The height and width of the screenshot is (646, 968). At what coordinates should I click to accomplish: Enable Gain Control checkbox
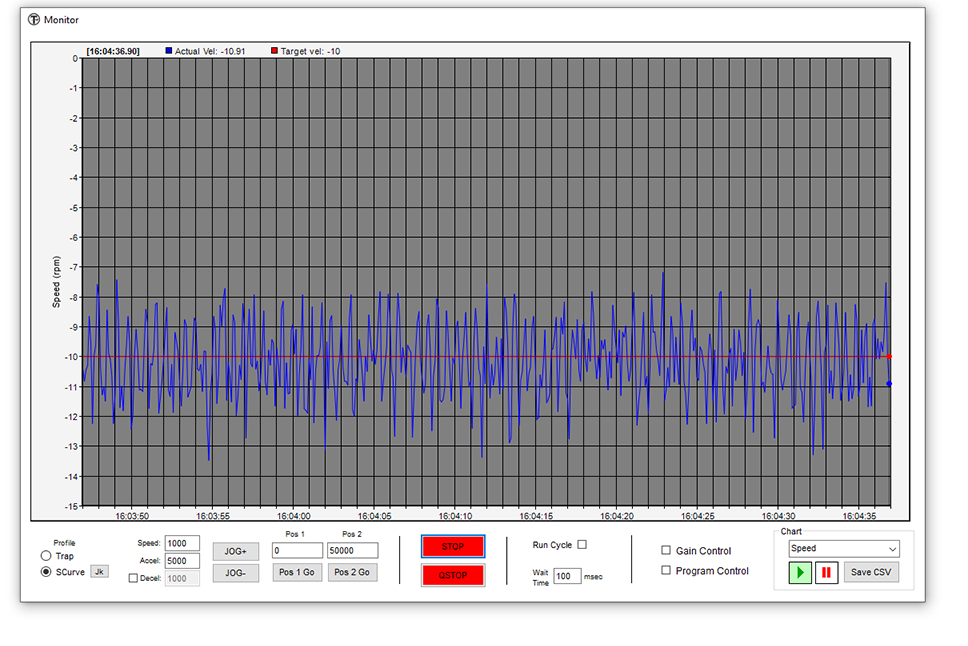click(666, 551)
